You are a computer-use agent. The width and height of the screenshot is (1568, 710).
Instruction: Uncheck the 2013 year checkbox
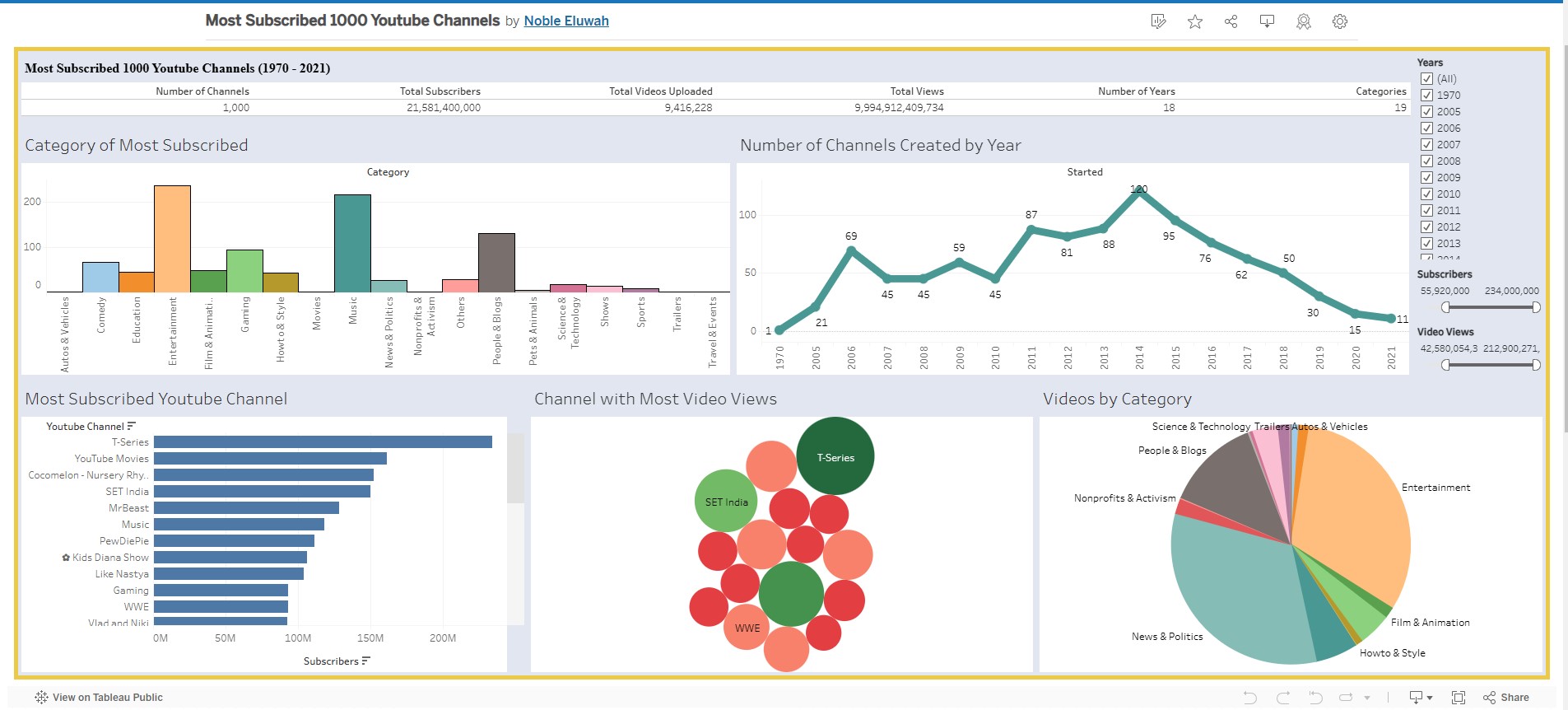(x=1427, y=244)
